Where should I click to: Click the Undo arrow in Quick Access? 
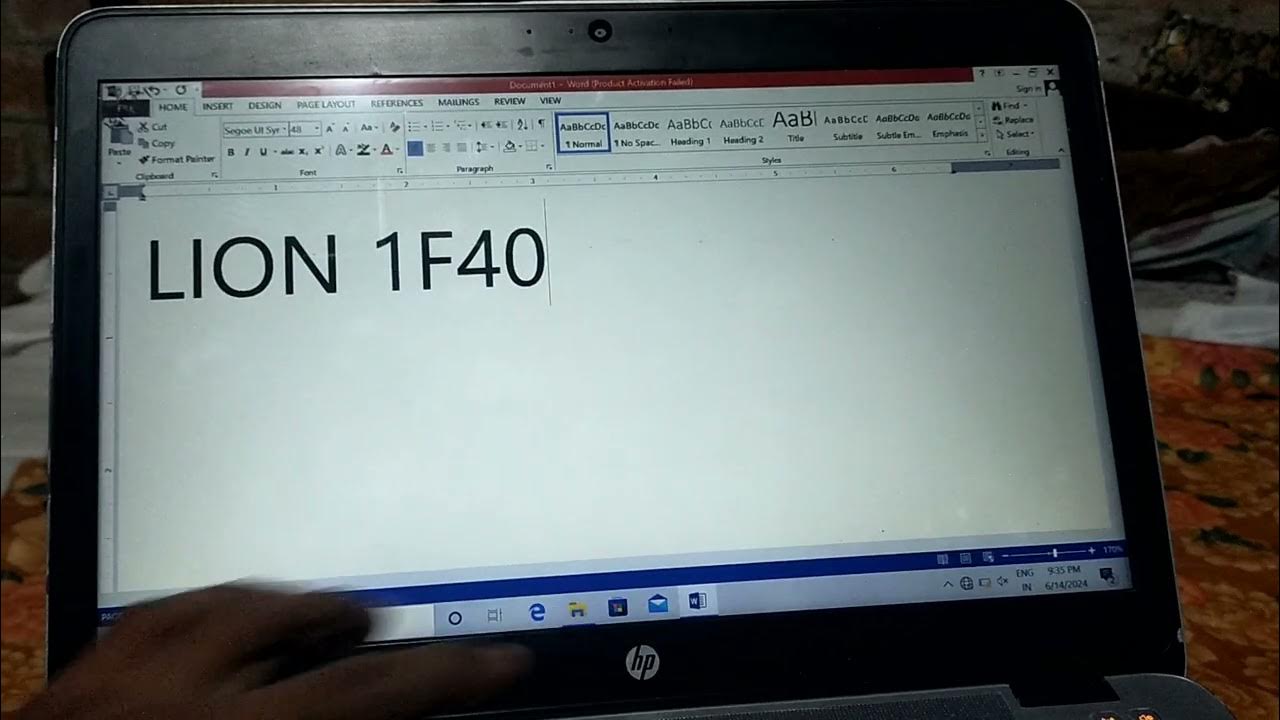pos(154,91)
